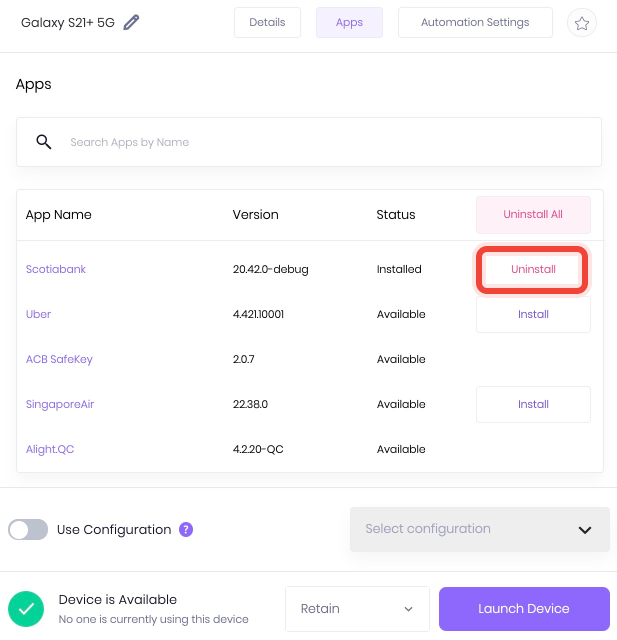
Task: Open the Use Configuration help icon
Action: (x=186, y=529)
